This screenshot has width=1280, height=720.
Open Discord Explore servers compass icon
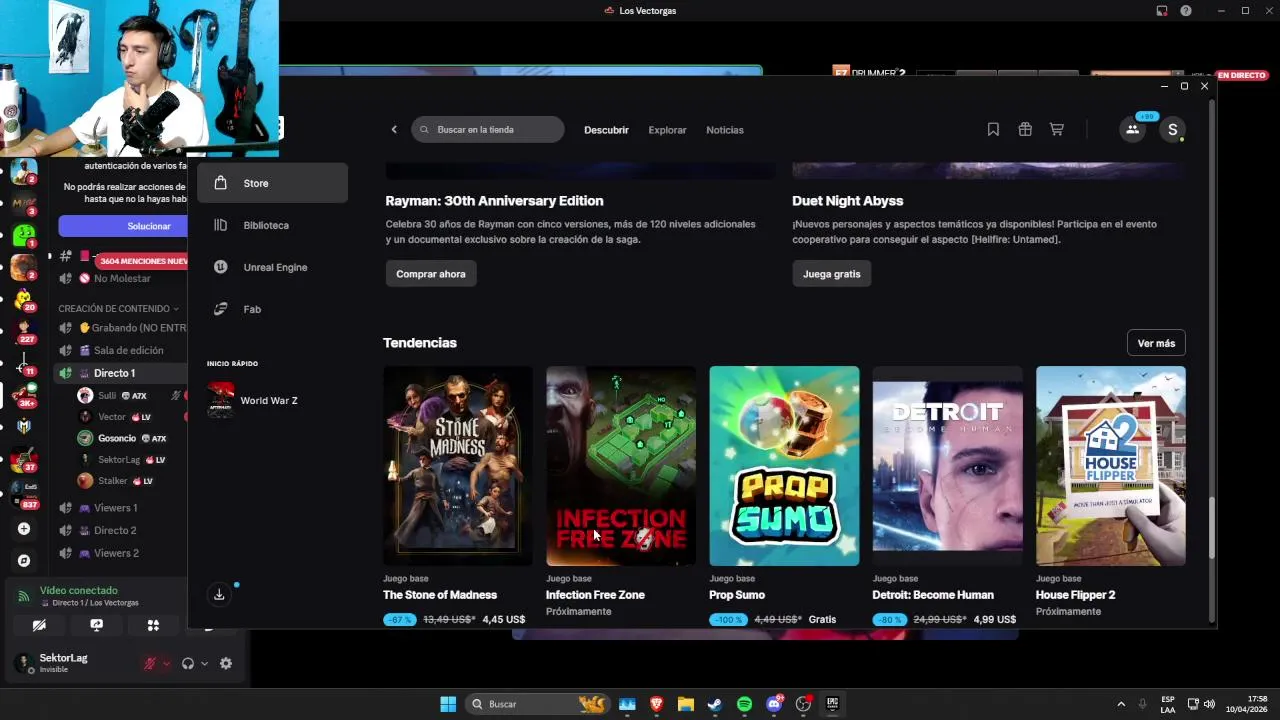click(x=24, y=561)
